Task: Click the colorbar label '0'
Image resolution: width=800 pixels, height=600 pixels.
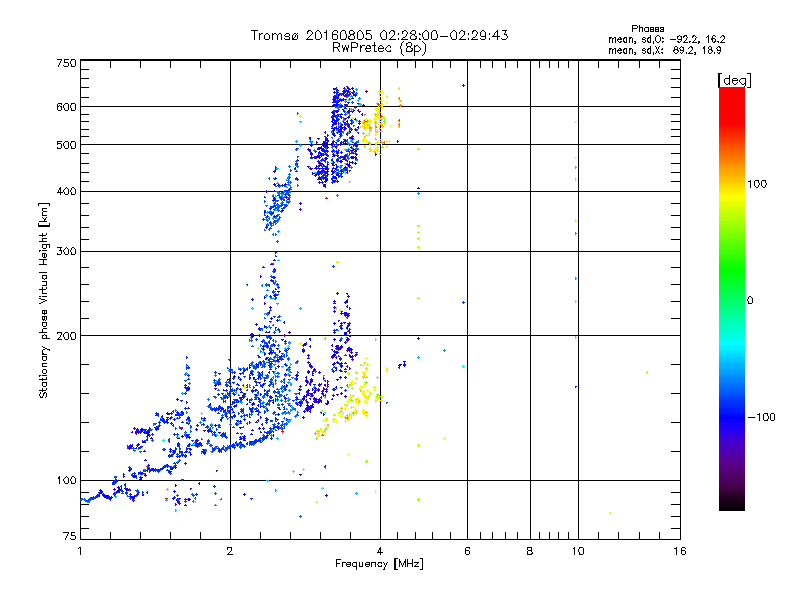Action: [x=750, y=300]
